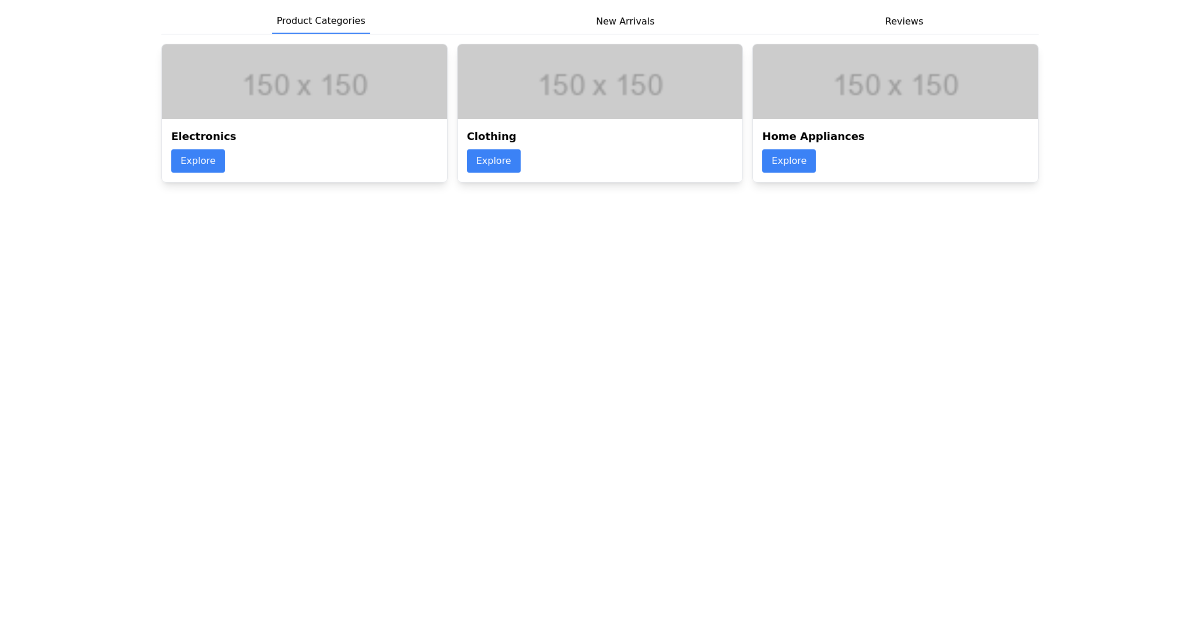This screenshot has height=630, width=1200.
Task: Click the Home Appliances placeholder image
Action: coord(894,81)
